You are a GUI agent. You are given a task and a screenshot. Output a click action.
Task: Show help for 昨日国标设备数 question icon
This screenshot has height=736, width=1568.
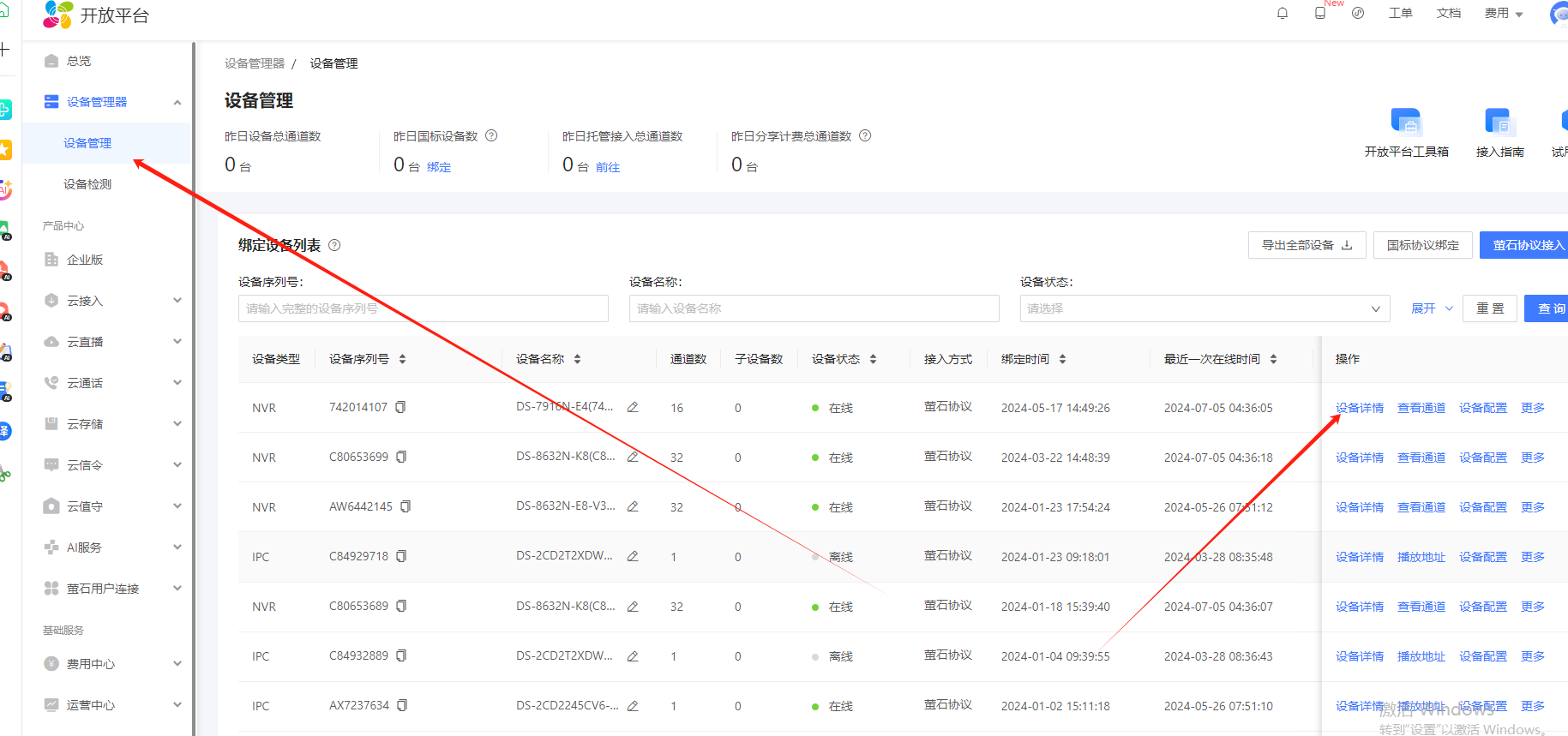coord(491,135)
